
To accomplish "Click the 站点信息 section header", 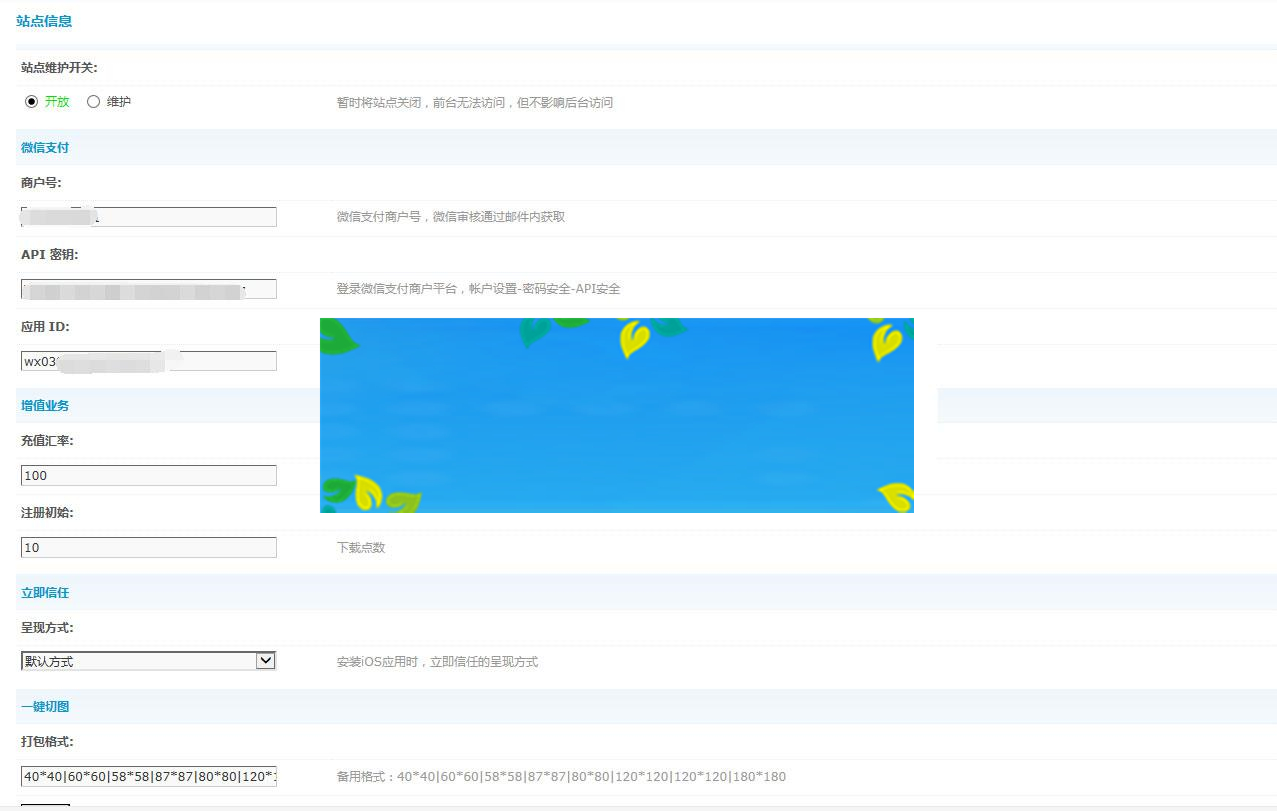I will click(44, 20).
